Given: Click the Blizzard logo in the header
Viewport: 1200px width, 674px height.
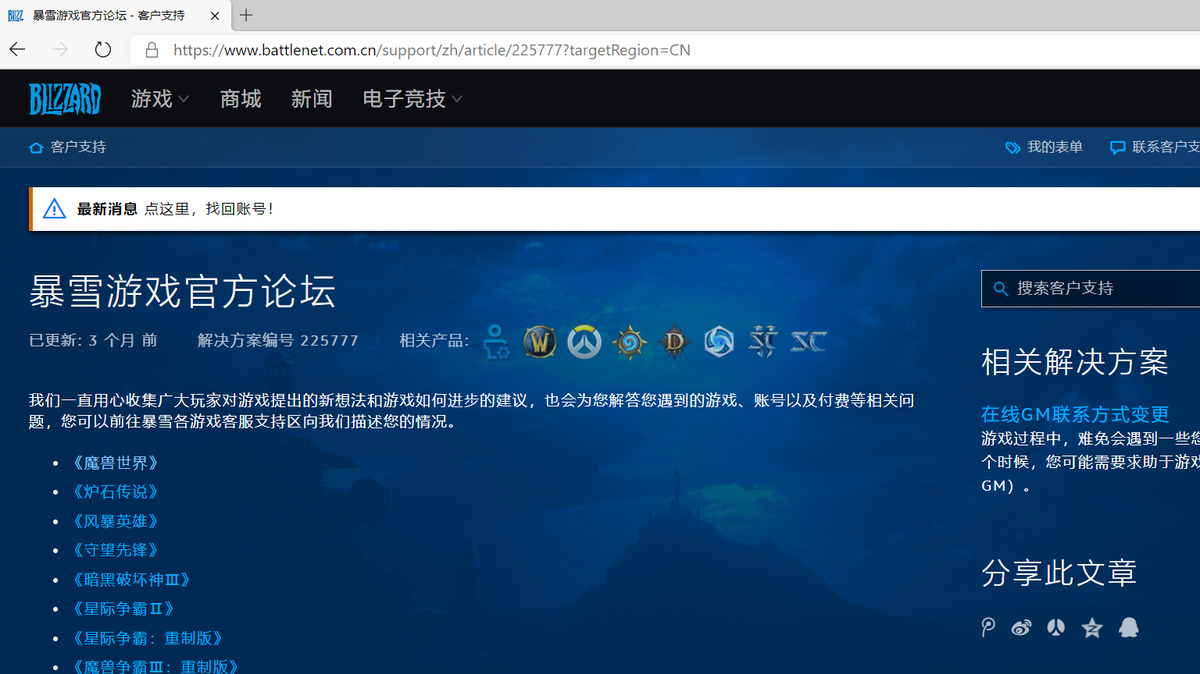Looking at the screenshot, I should (x=65, y=99).
